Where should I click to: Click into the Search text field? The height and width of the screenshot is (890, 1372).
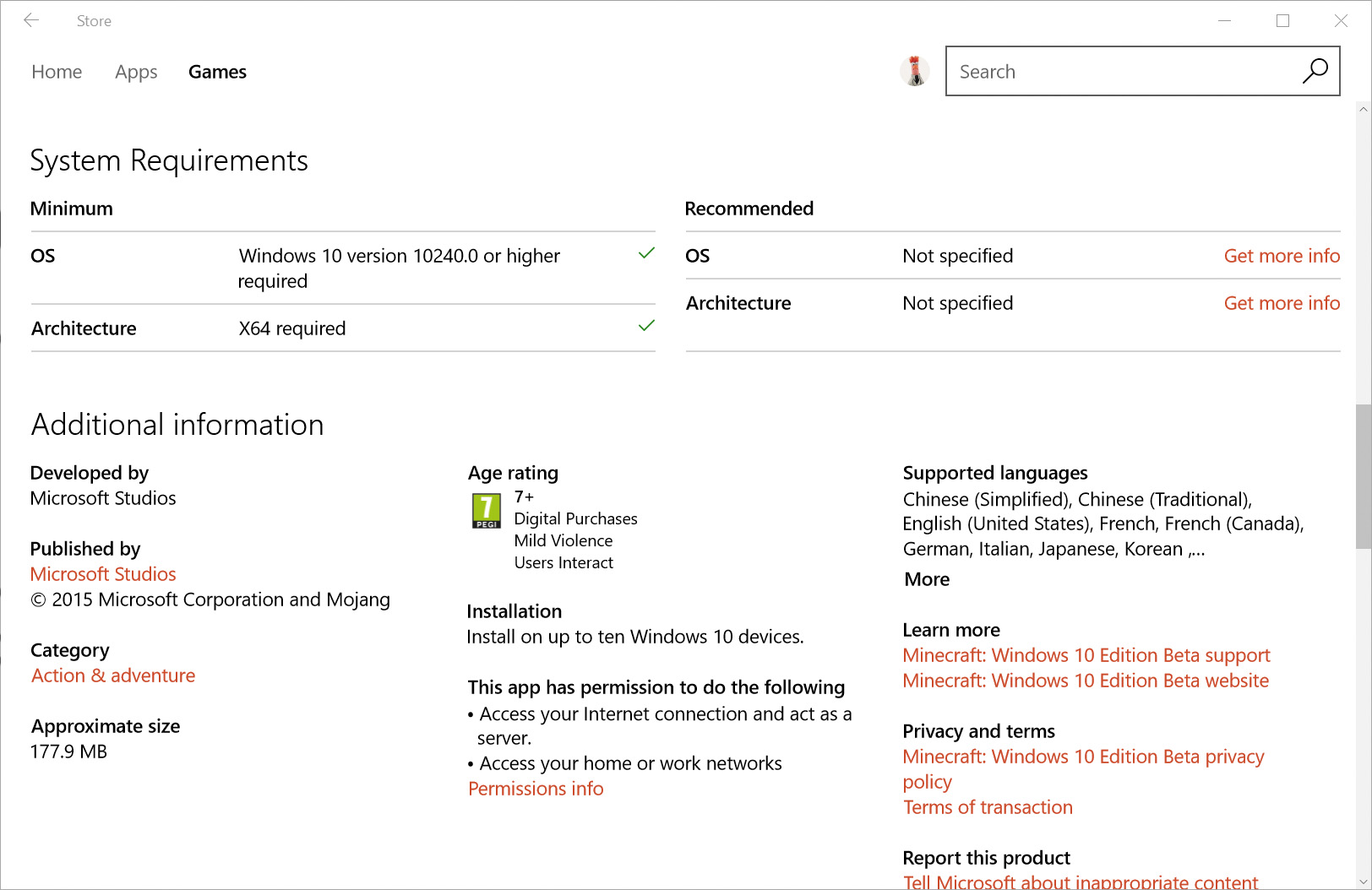click(1124, 71)
